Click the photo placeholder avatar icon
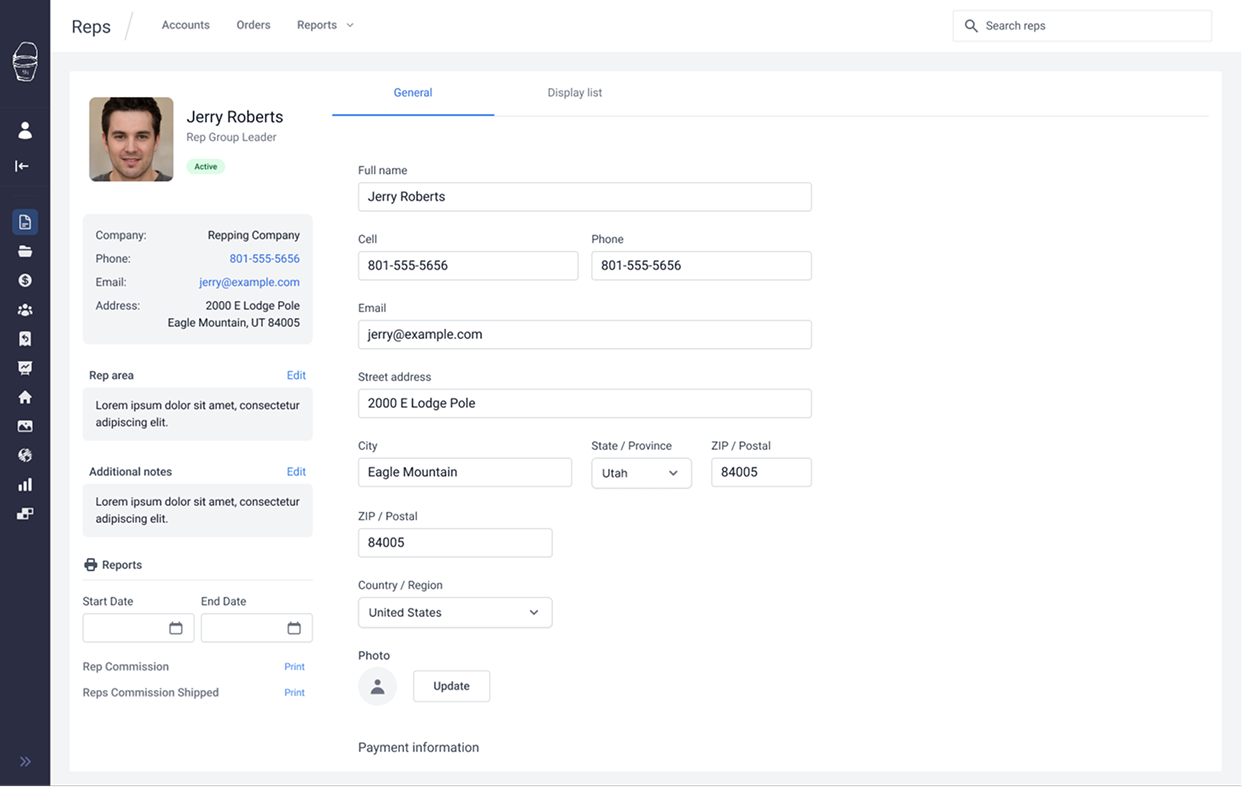Screen dimensions: 1242x791 (x=378, y=687)
